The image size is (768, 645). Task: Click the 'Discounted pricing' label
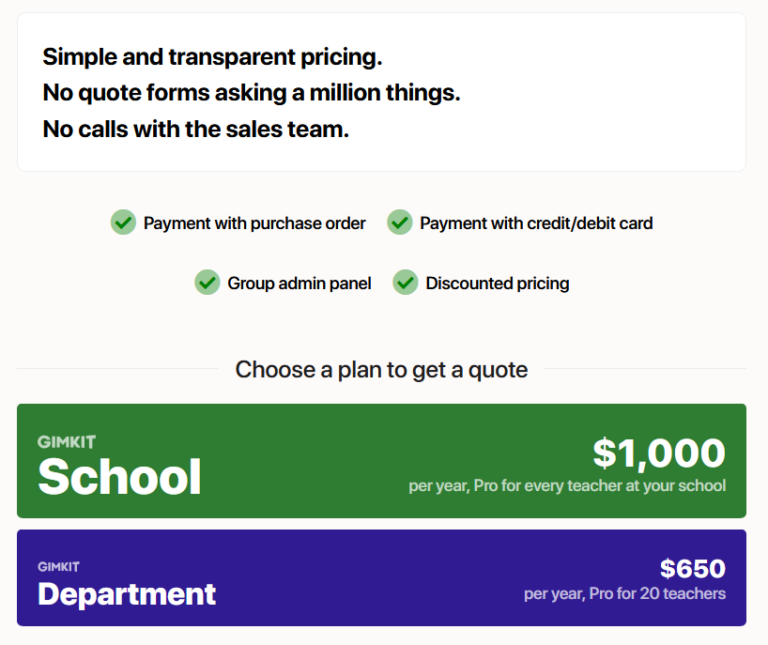point(497,283)
